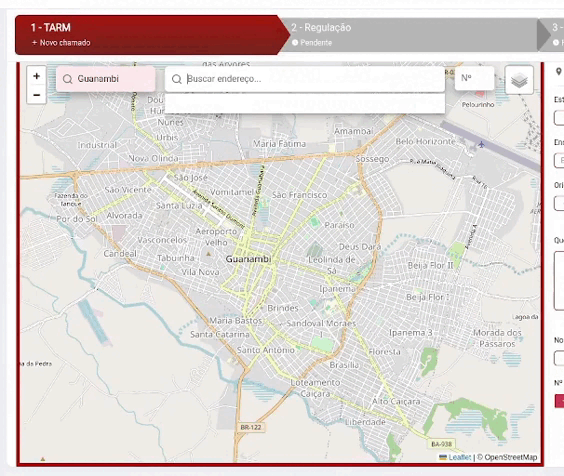
Task: Click the Brindes neighborhood label
Action: click(283, 308)
